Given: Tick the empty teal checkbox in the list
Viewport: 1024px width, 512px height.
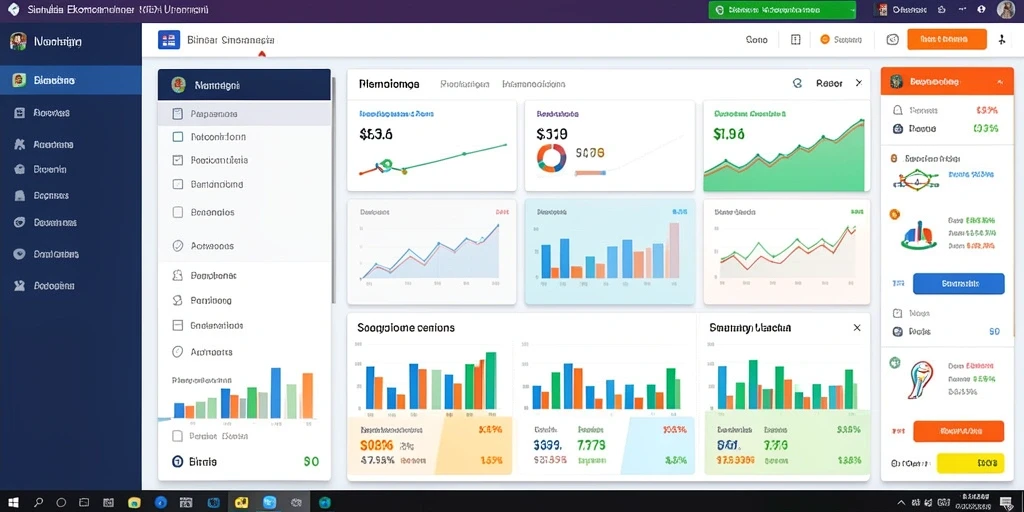Looking at the screenshot, I should [x=177, y=137].
